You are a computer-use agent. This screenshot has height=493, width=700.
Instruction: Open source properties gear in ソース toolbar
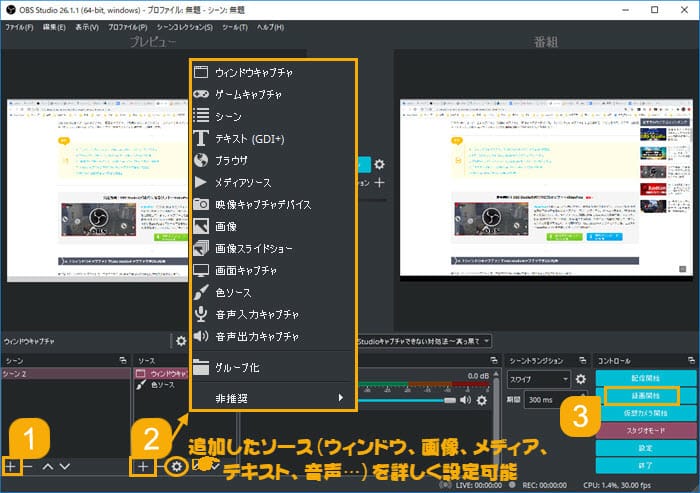point(177,467)
